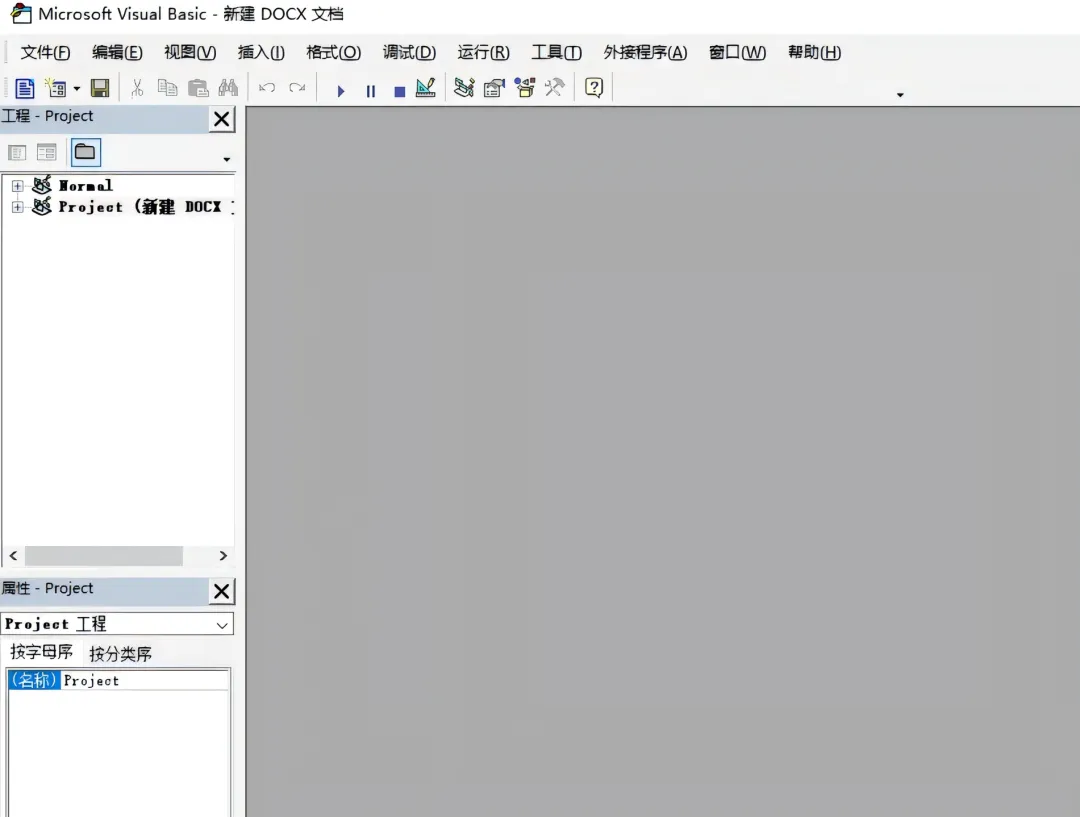Click the Normal project icon

(41, 185)
